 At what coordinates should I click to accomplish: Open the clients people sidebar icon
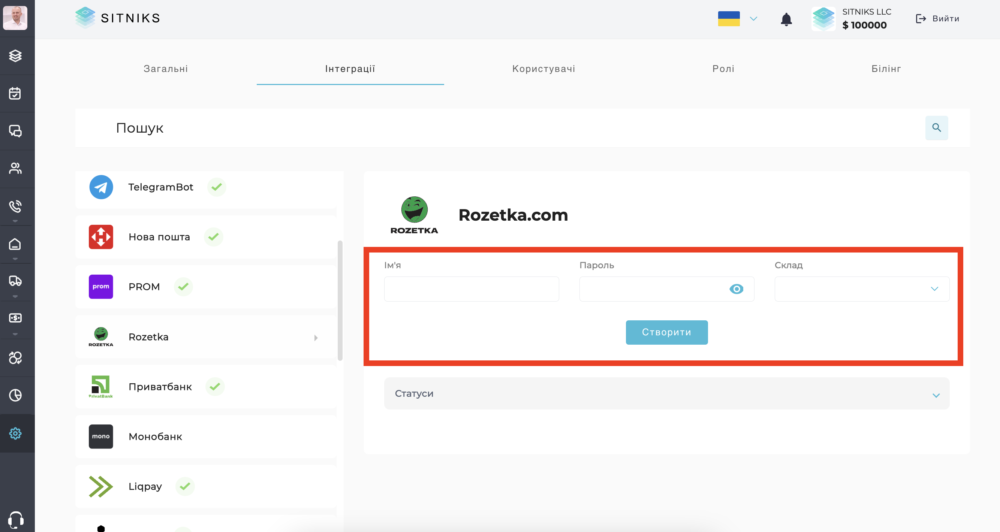pos(15,168)
